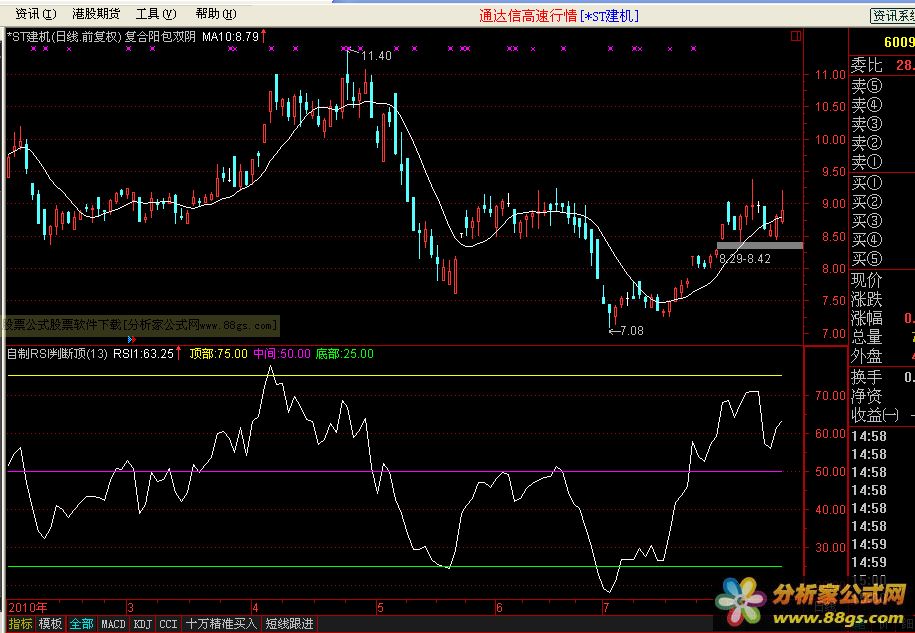
Task: Click the title 通达信高速行情[*ST建机]
Action: [558, 16]
